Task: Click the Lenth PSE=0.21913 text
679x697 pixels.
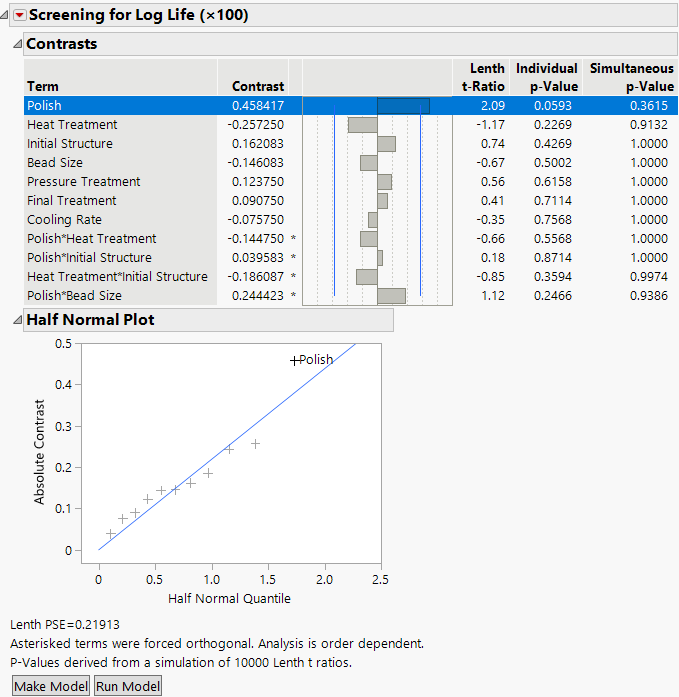Action: point(65,625)
